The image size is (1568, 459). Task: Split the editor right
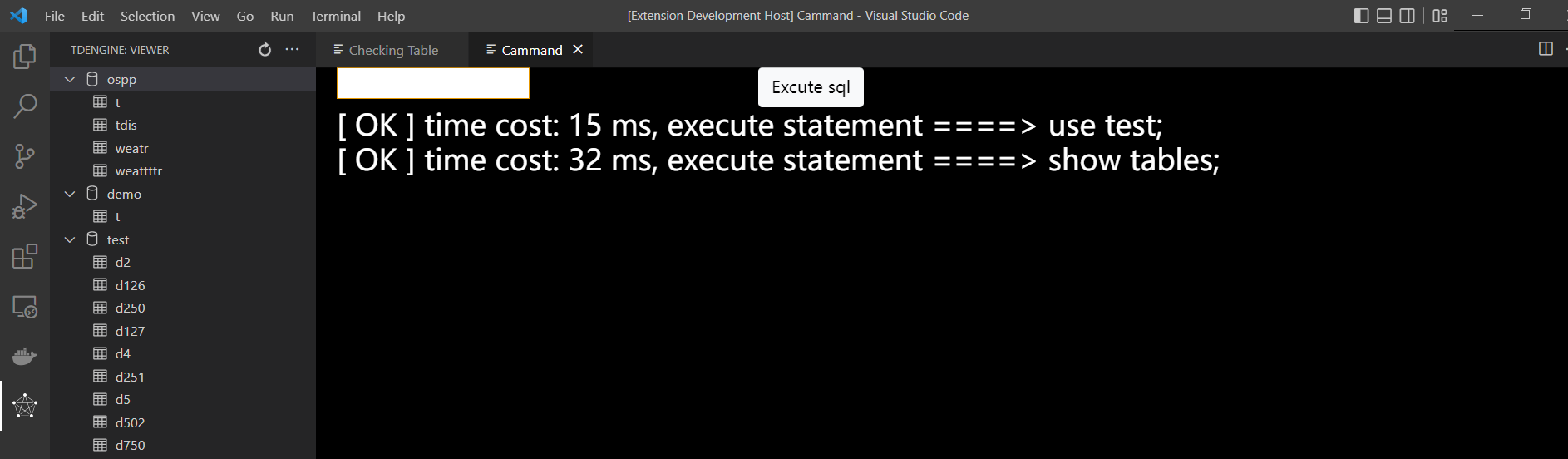pos(1546,49)
